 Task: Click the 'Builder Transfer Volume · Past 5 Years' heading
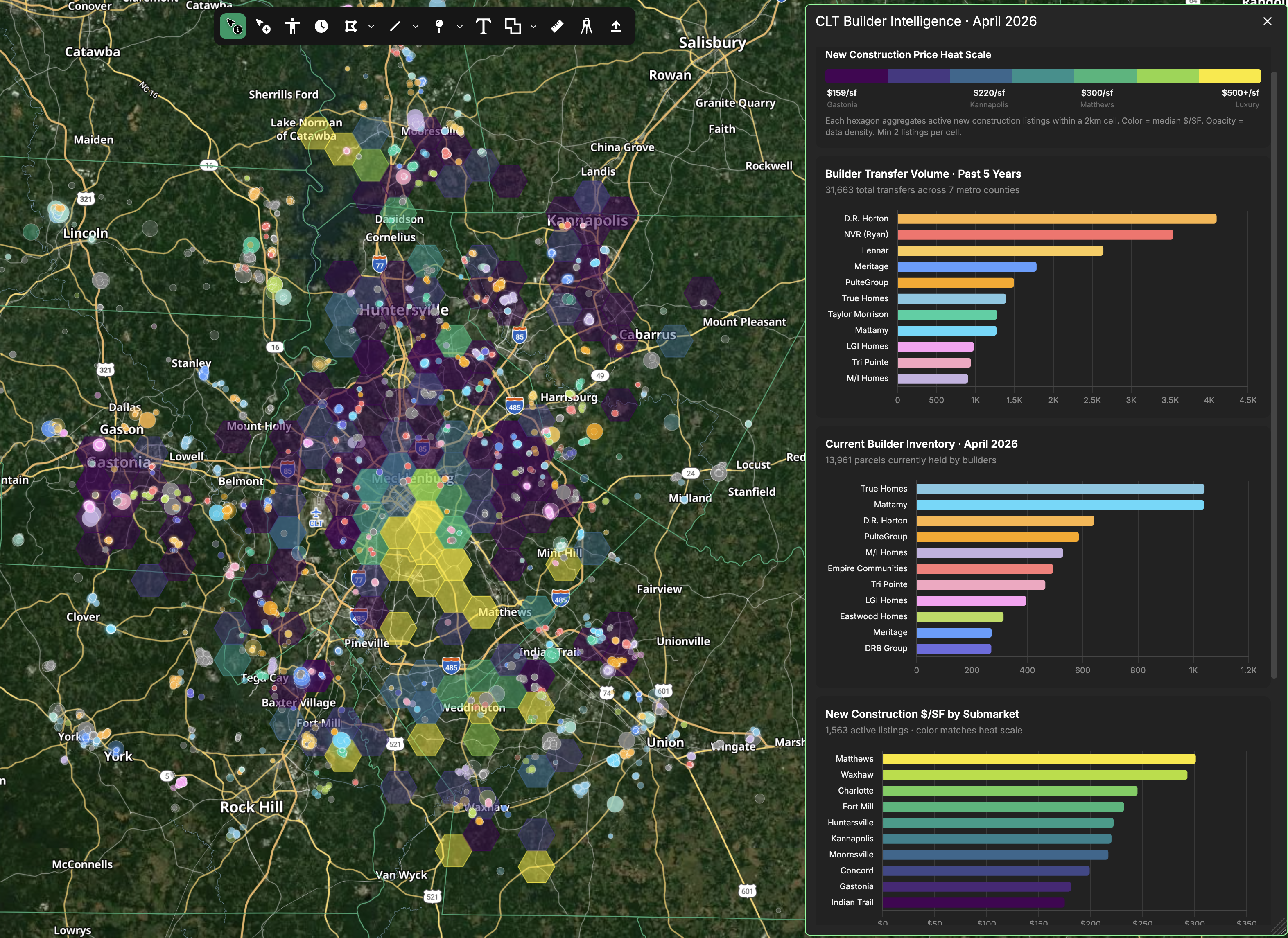[923, 174]
